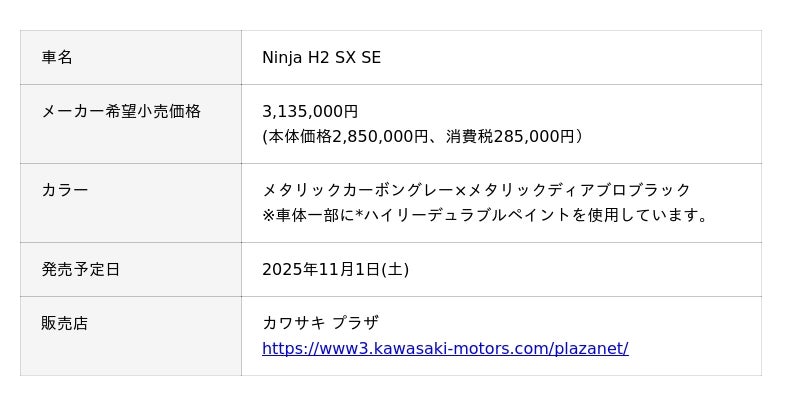This screenshot has width=800, height=406.
Task: Click the 本体価格2,850,000円 base price text
Action: tap(346, 137)
